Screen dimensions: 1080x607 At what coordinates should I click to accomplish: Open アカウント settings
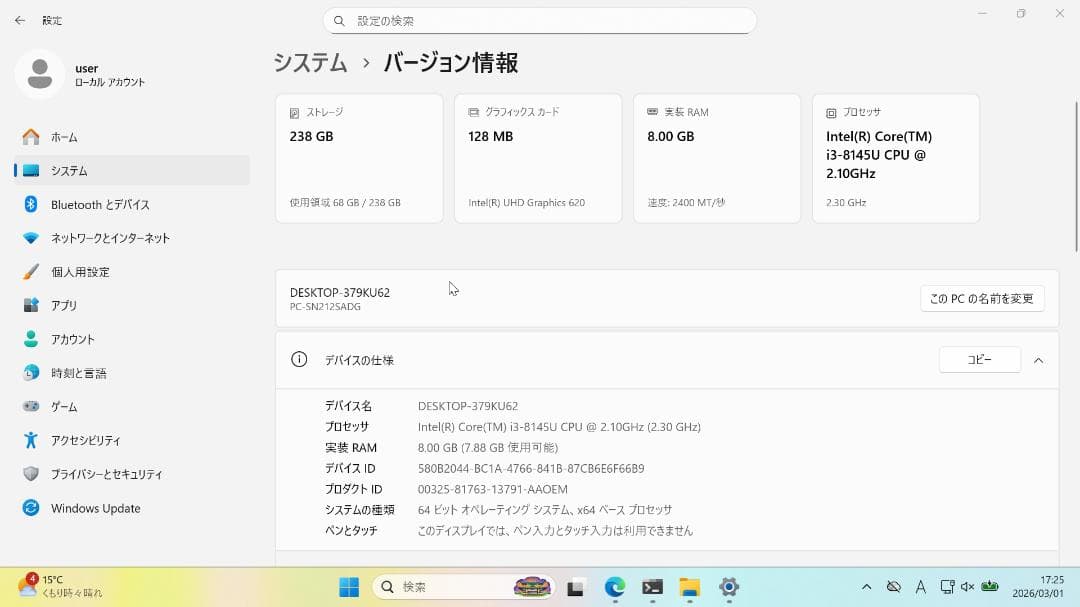click(132, 339)
